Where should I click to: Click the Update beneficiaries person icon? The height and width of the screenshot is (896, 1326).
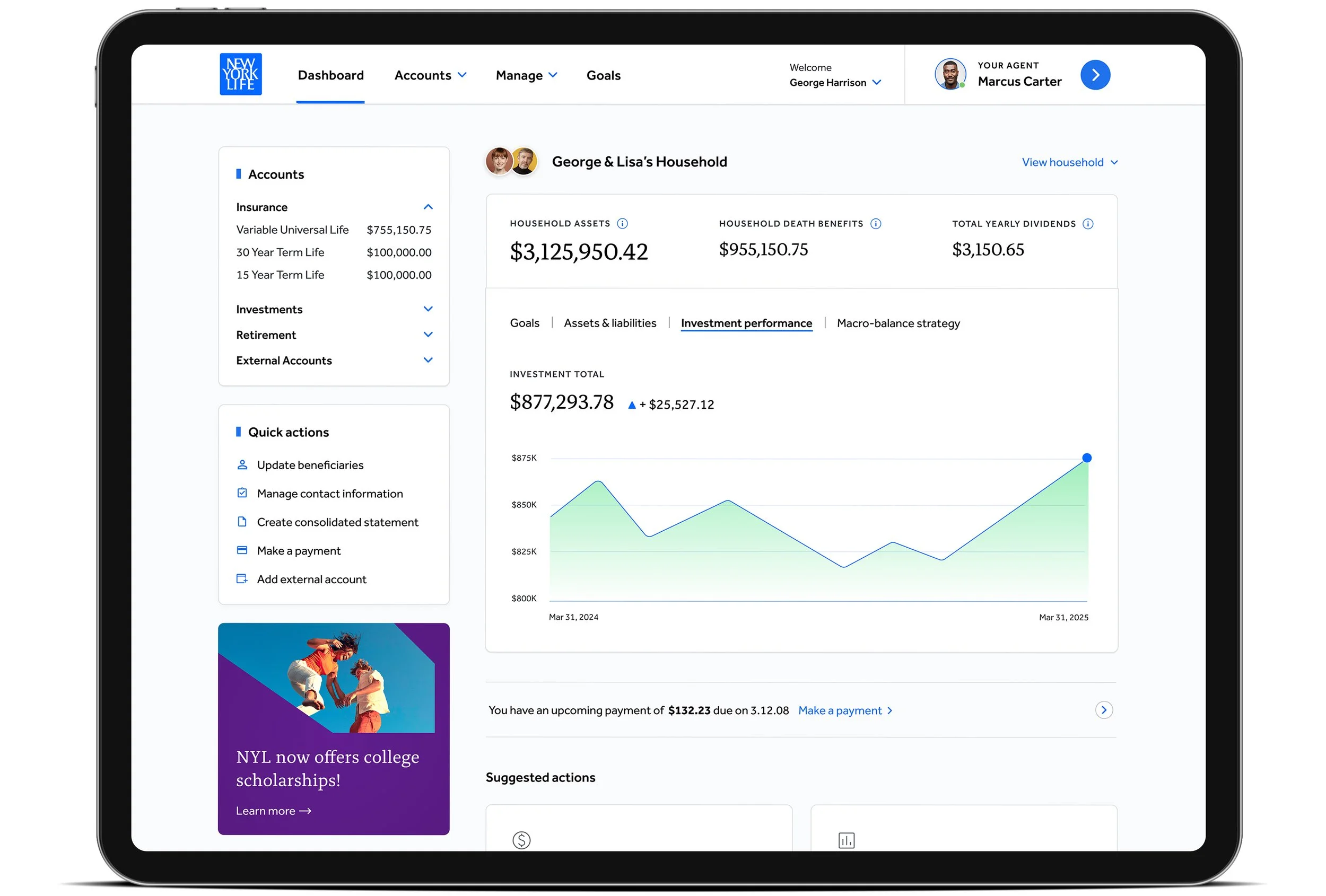(x=242, y=465)
